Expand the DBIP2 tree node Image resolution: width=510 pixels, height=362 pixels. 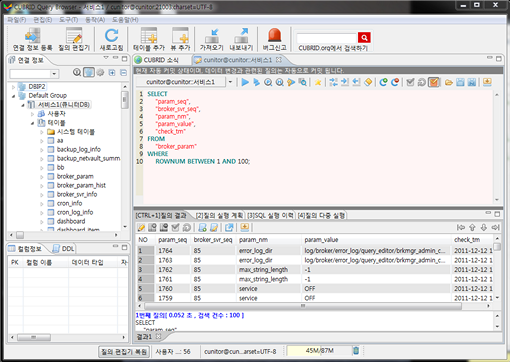(x=13, y=87)
